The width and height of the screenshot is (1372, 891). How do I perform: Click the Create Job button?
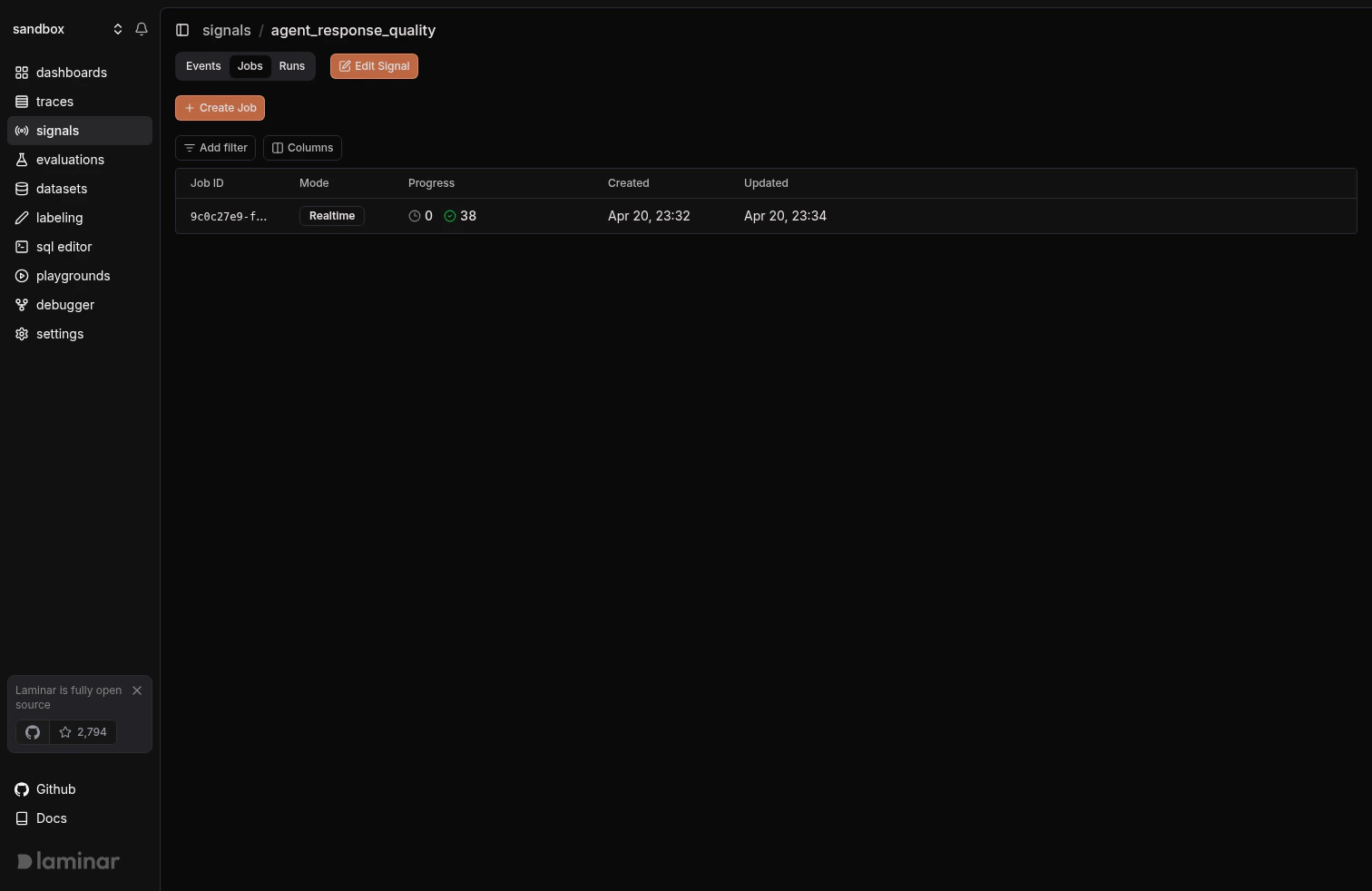[x=220, y=107]
